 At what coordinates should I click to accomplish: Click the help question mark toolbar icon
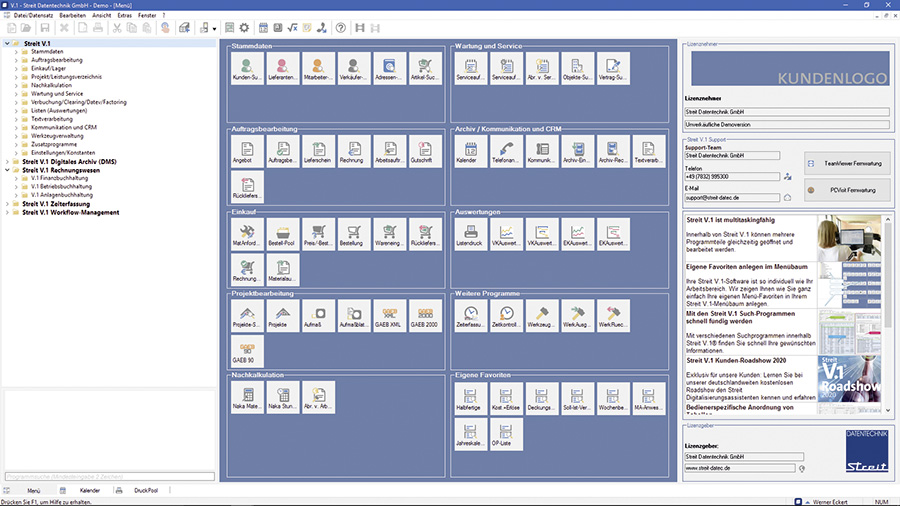(x=341, y=28)
